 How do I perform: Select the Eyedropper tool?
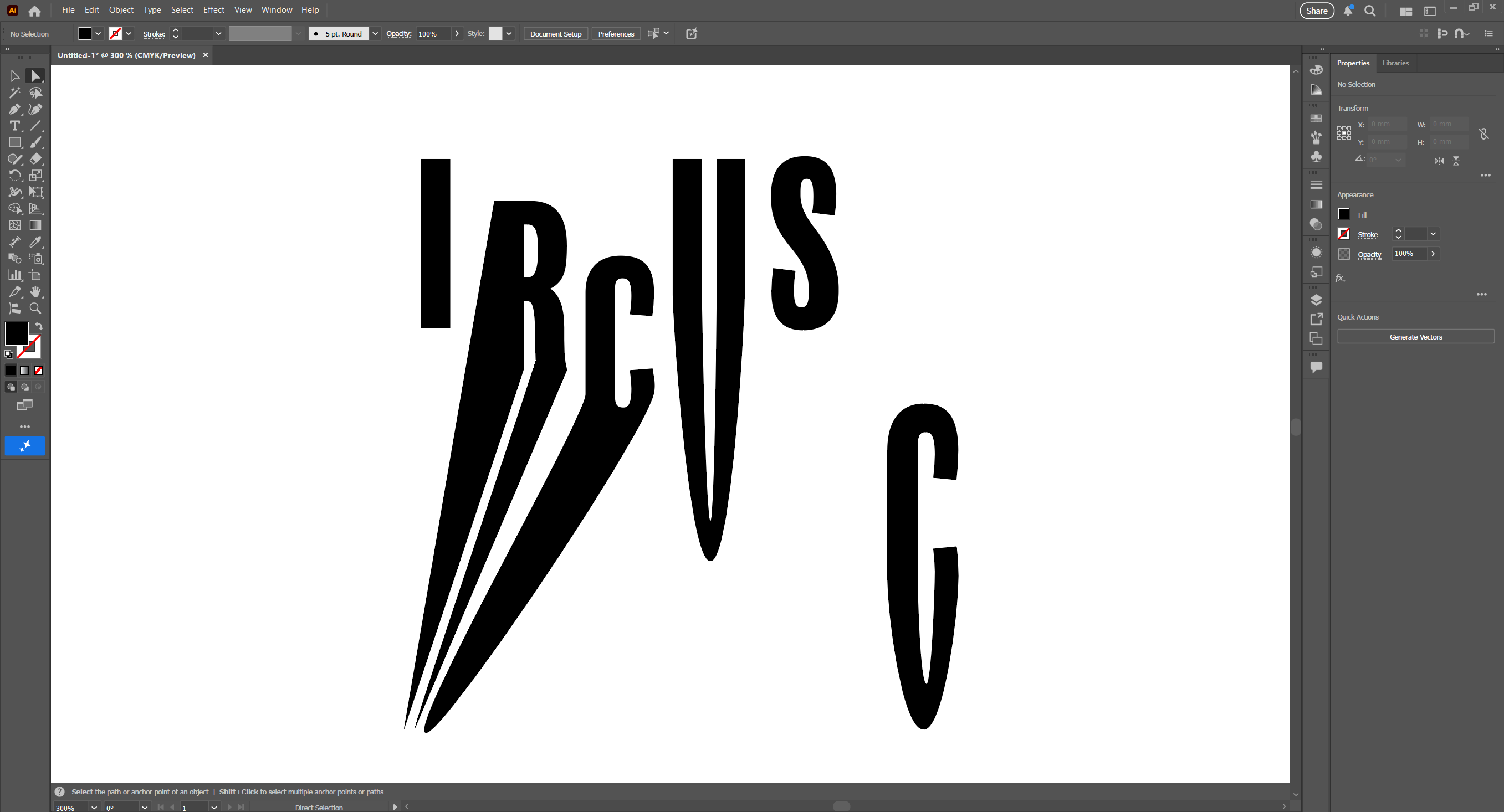(35, 241)
